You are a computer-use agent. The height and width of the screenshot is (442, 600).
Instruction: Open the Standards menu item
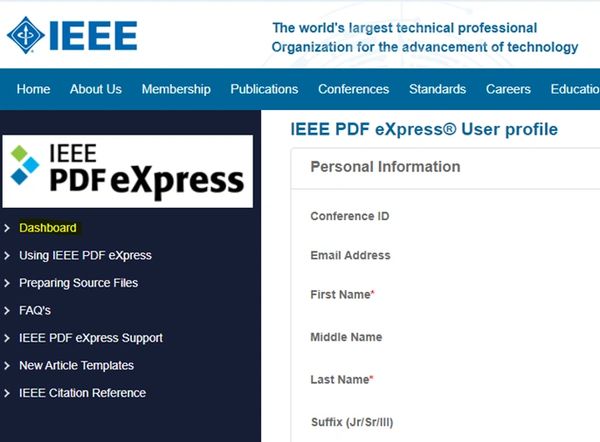point(437,89)
